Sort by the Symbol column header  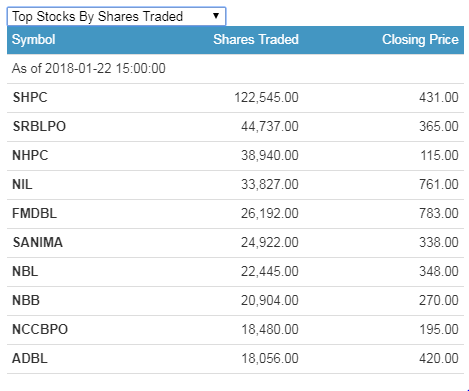[33, 40]
